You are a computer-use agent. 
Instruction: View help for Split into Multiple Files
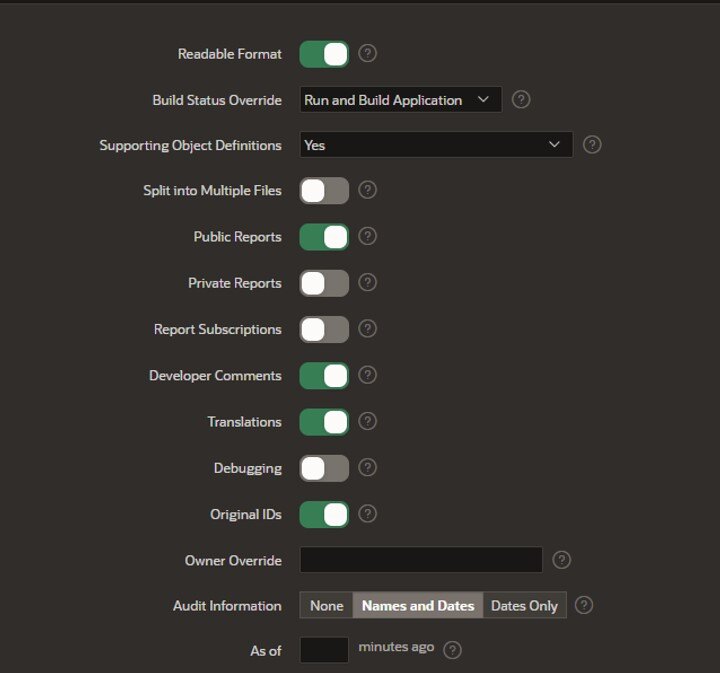367,190
